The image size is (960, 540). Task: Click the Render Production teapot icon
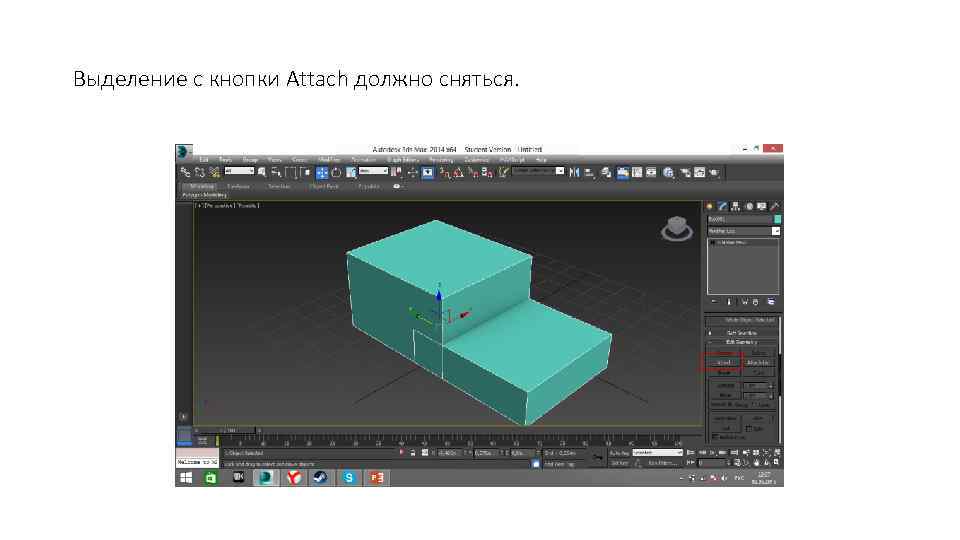pyautogui.click(x=714, y=173)
